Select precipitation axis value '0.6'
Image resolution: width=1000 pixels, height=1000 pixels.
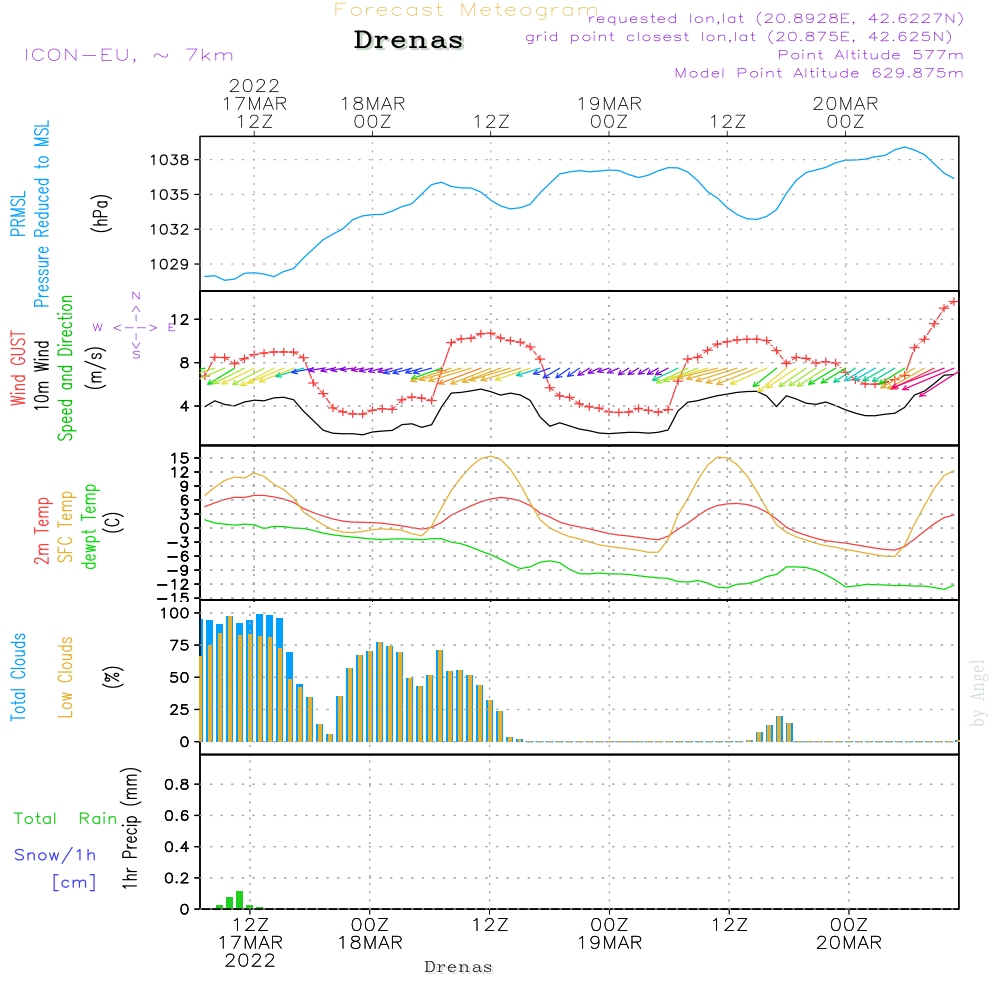(177, 816)
